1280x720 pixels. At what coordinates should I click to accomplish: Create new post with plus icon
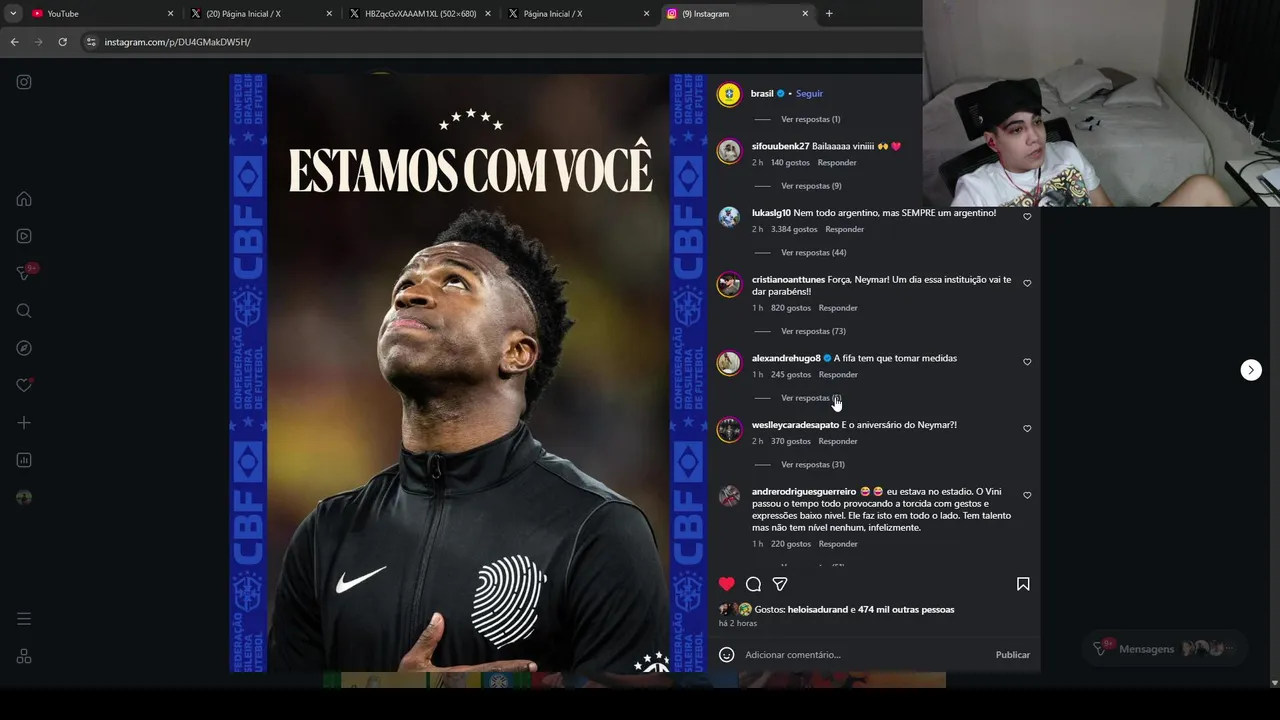point(24,423)
